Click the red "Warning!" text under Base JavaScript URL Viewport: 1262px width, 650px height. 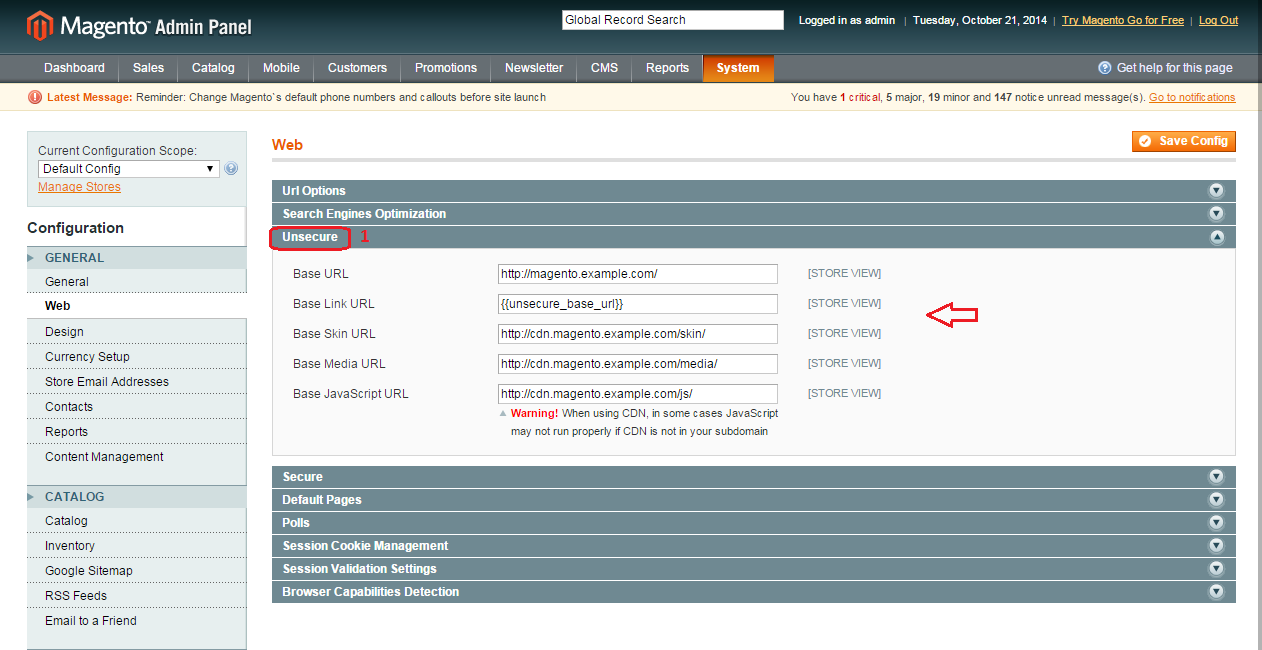[534, 413]
